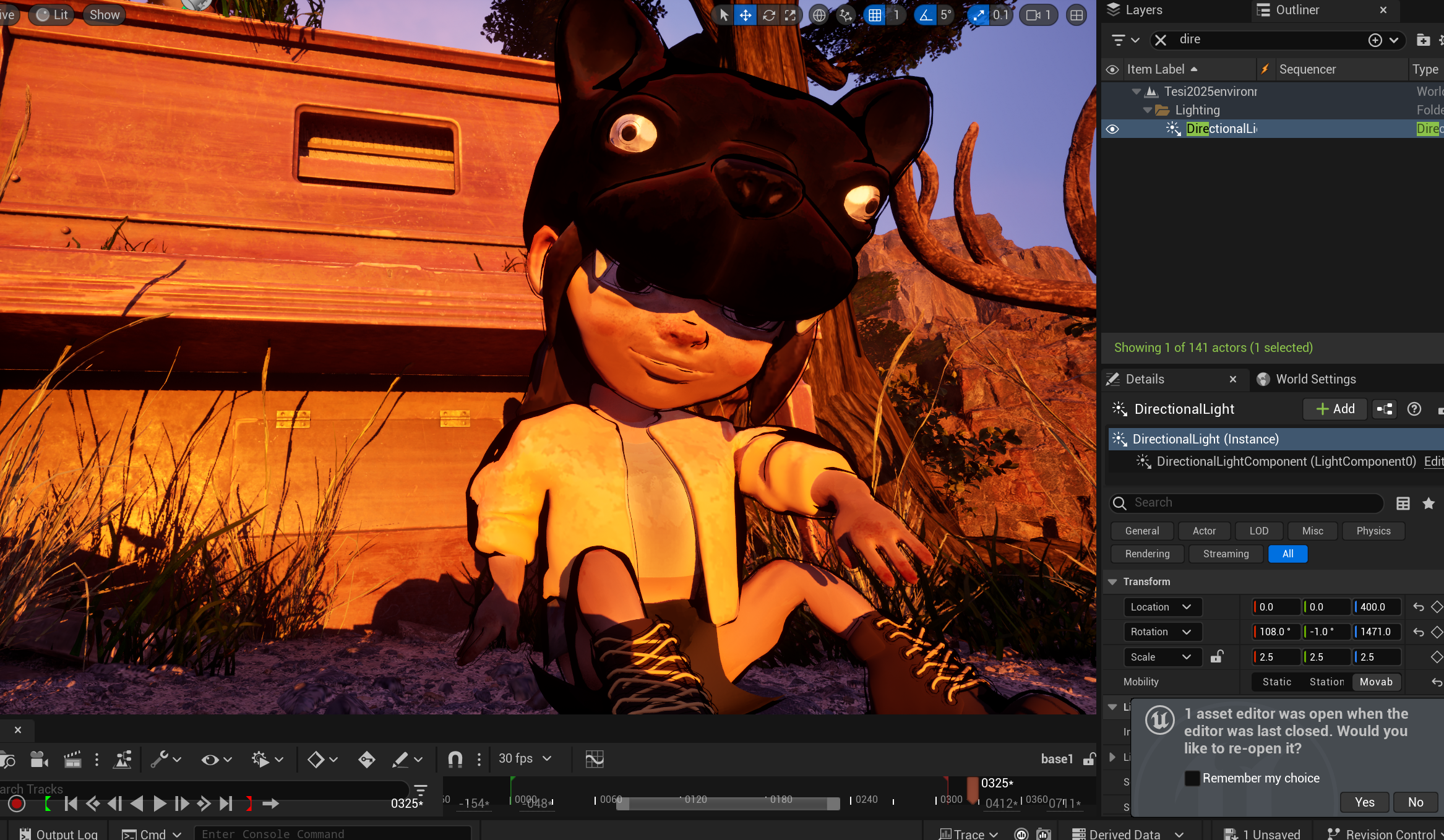Play the sequence forward
Screen dimensions: 1444x840
[160, 804]
